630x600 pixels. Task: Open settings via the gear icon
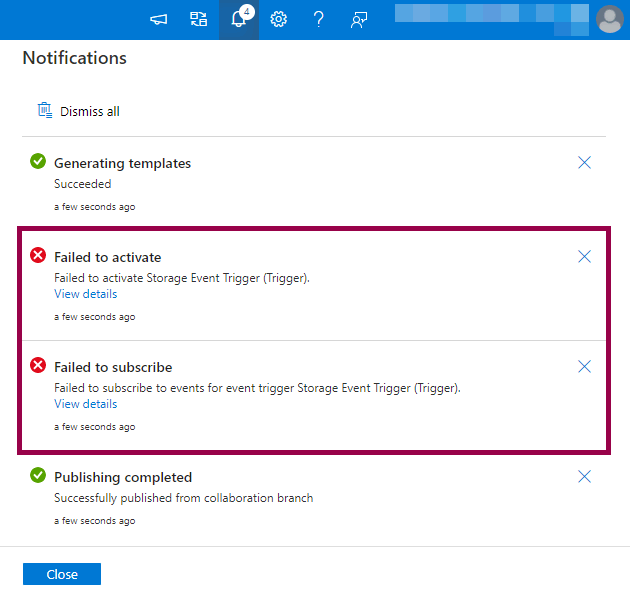279,20
